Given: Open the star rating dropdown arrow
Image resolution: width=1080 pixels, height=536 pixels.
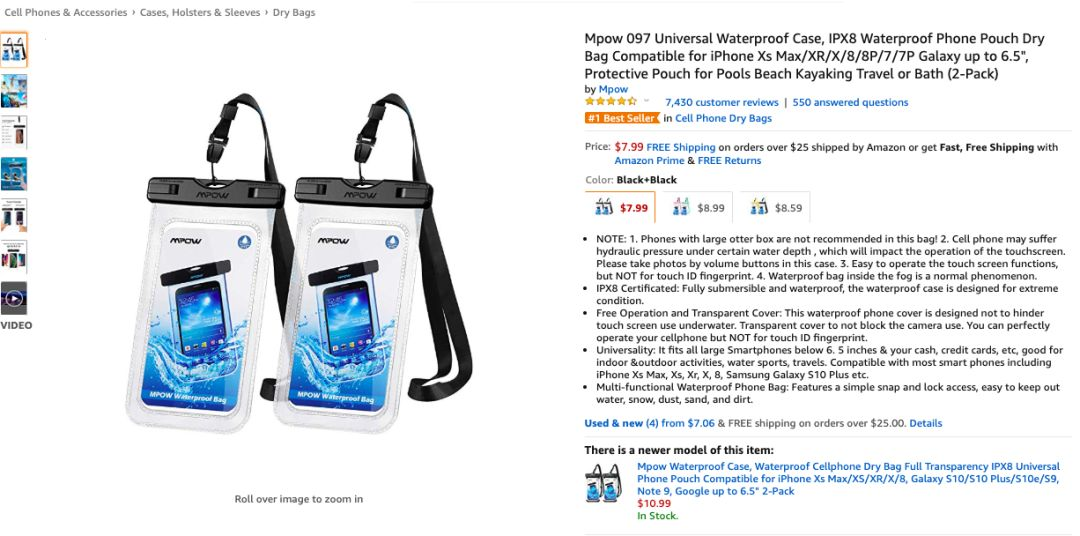Looking at the screenshot, I should click(x=647, y=101).
